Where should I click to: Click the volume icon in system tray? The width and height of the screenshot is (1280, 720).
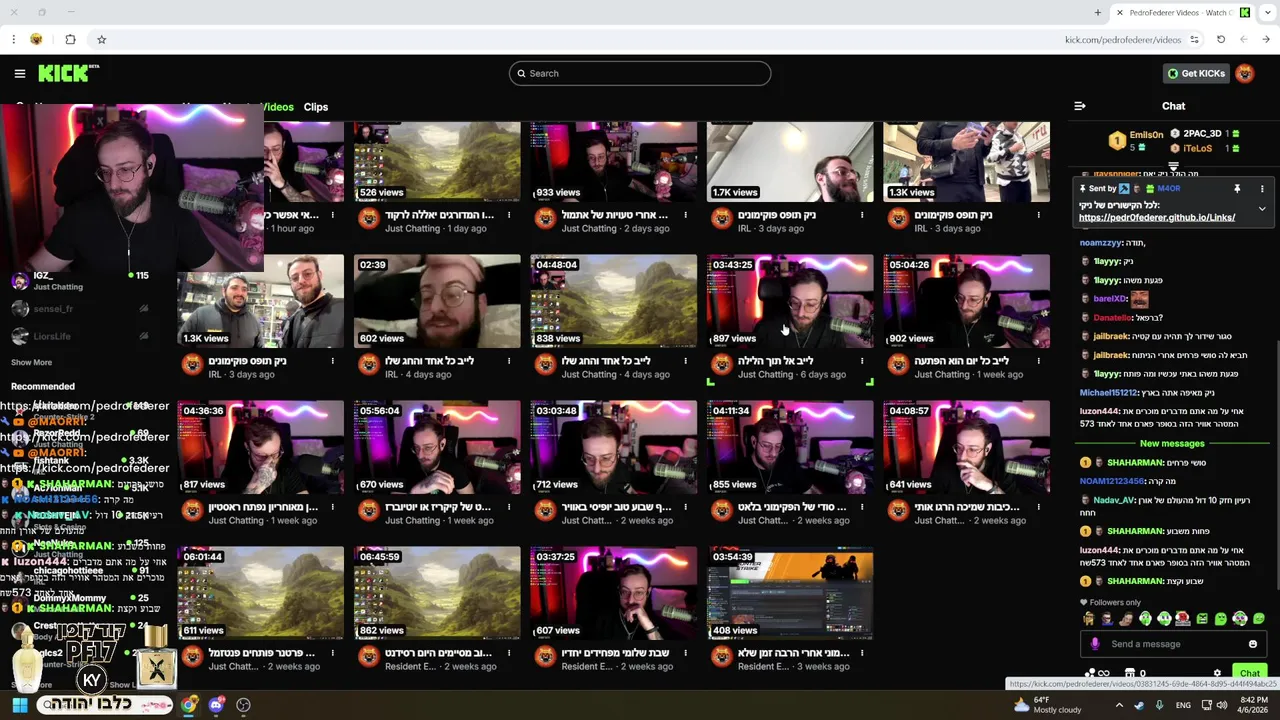[x=1221, y=705]
